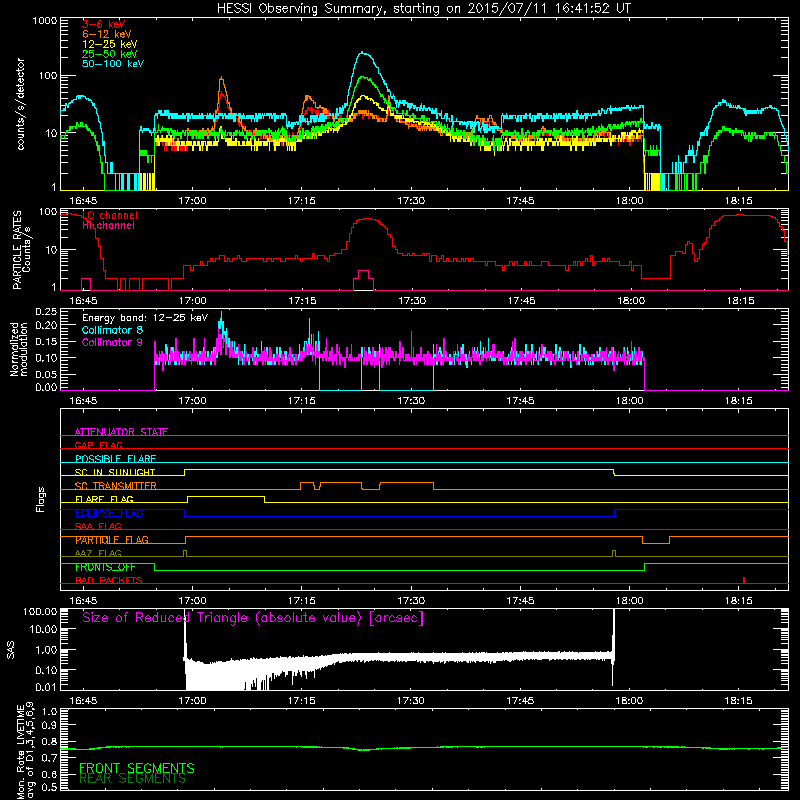Click the 18:00 tick label under particle rates plot
The height and width of the screenshot is (800, 800).
click(x=630, y=301)
